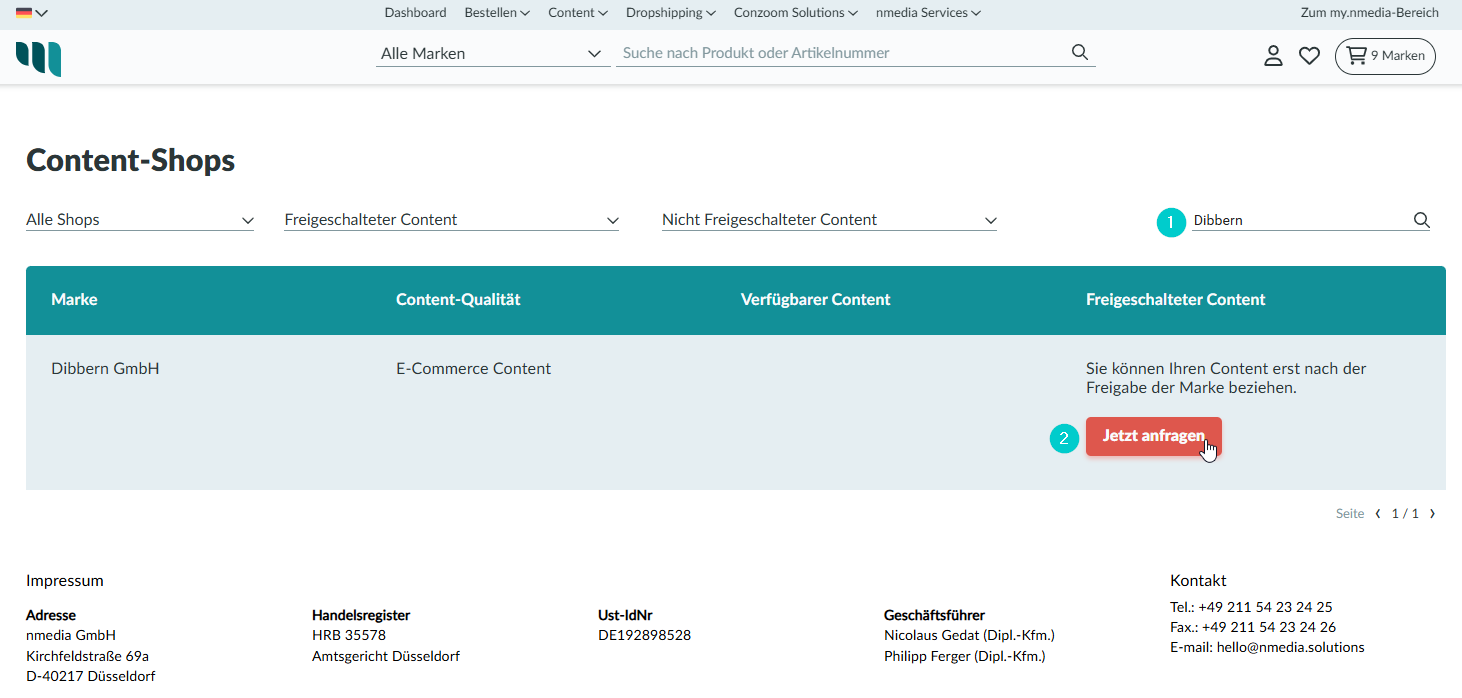
Task: Click the 1 / 1 page indicator
Action: (x=1405, y=514)
